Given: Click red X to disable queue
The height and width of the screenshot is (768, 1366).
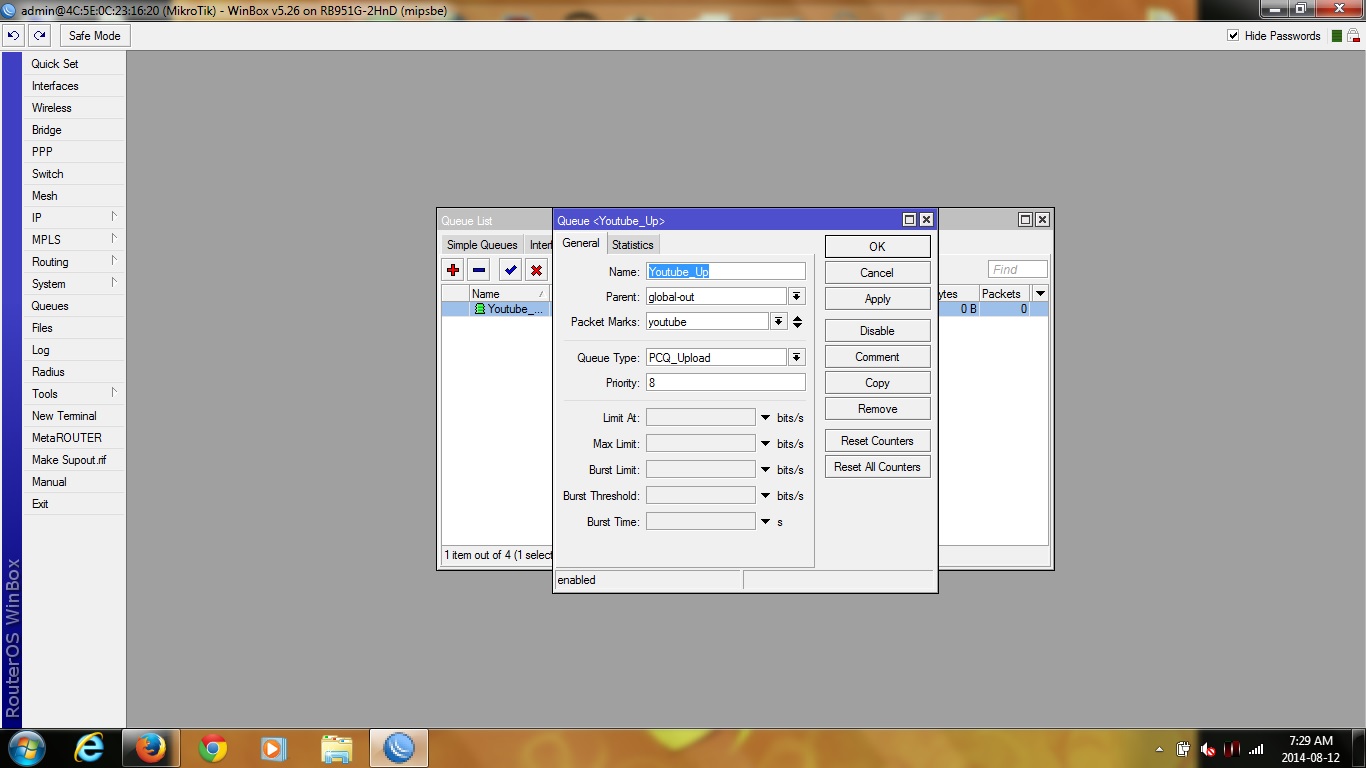Looking at the screenshot, I should pyautogui.click(x=537, y=270).
